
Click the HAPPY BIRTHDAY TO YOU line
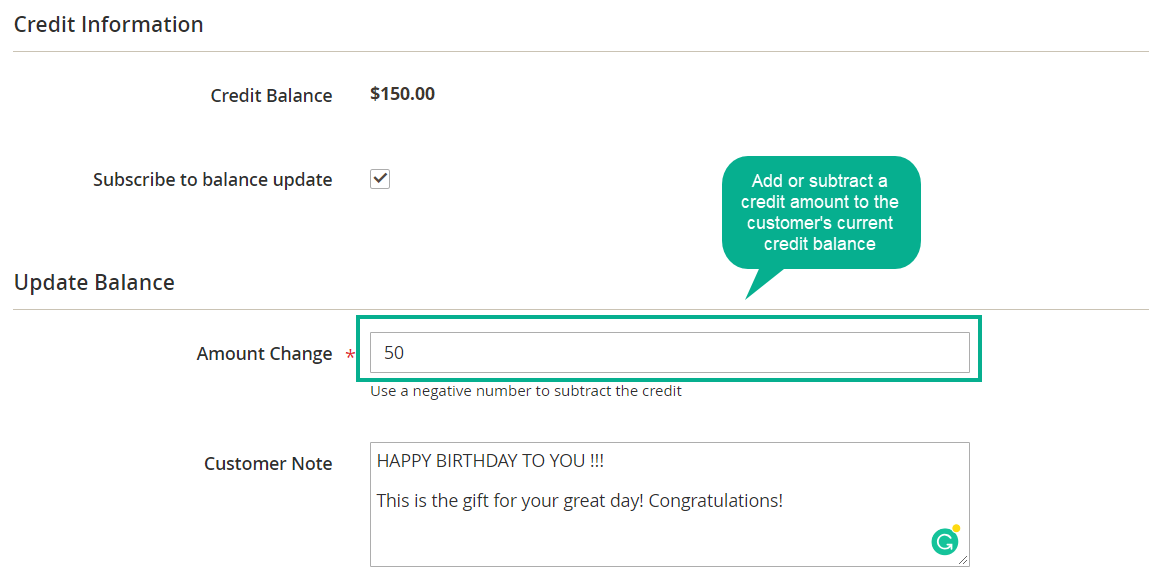point(489,461)
